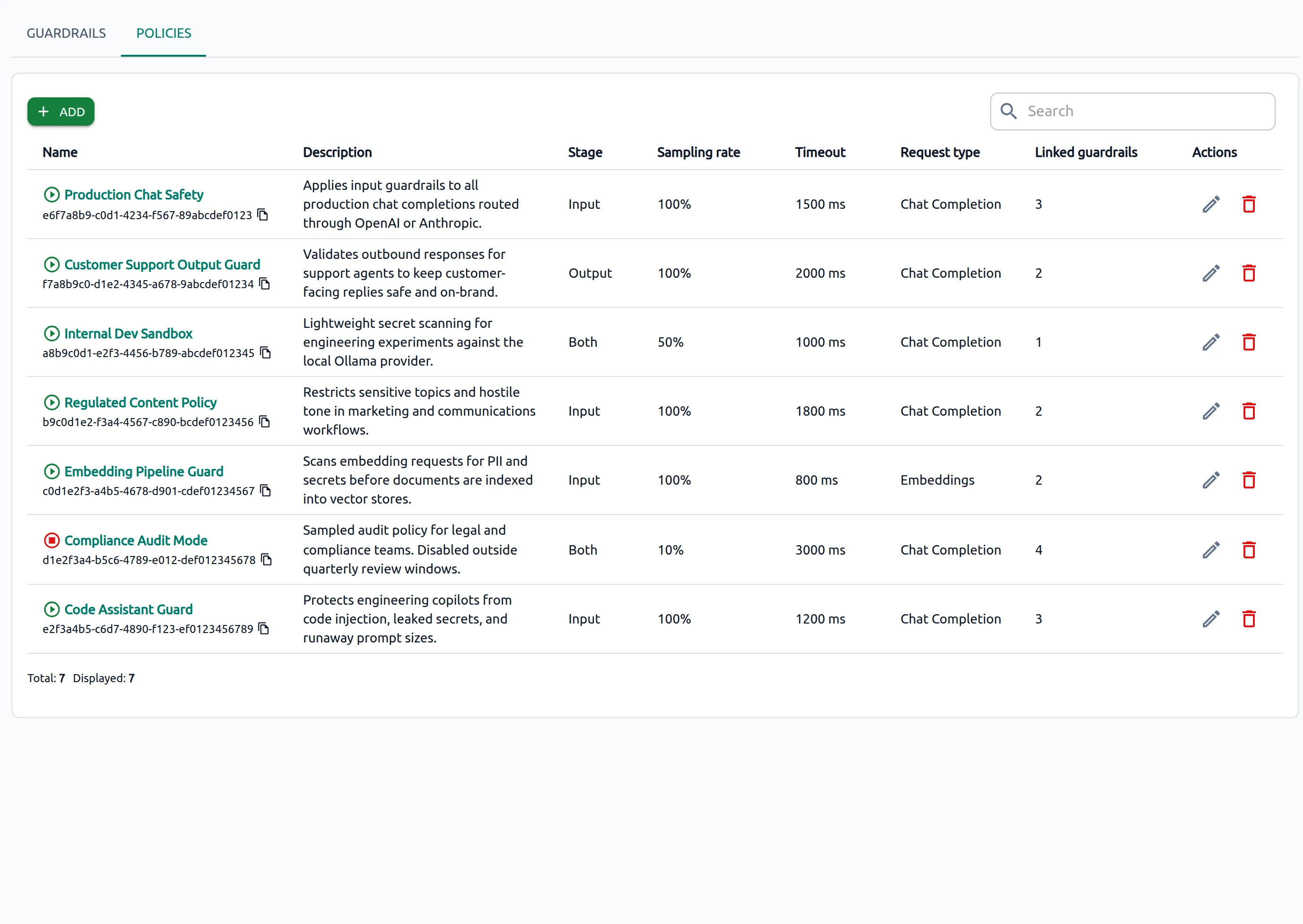Screen dimensions: 1303x924
Task: Open the Production Chat Safety policy link
Action: pyautogui.click(x=134, y=195)
